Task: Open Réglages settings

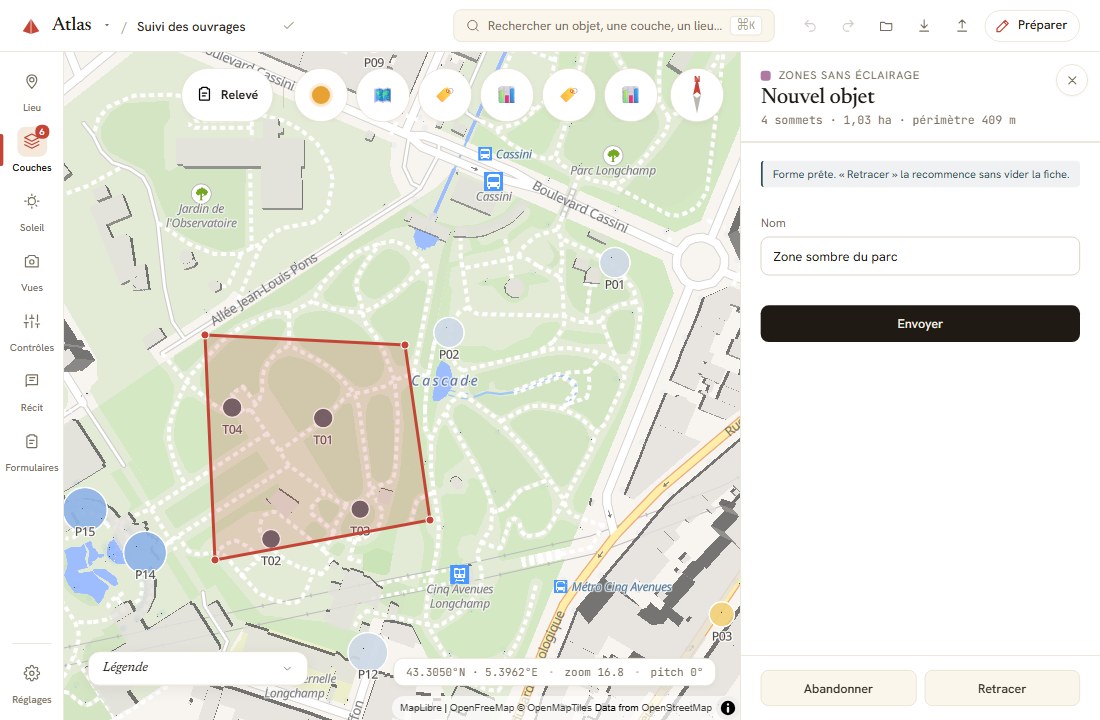Action: pos(32,684)
